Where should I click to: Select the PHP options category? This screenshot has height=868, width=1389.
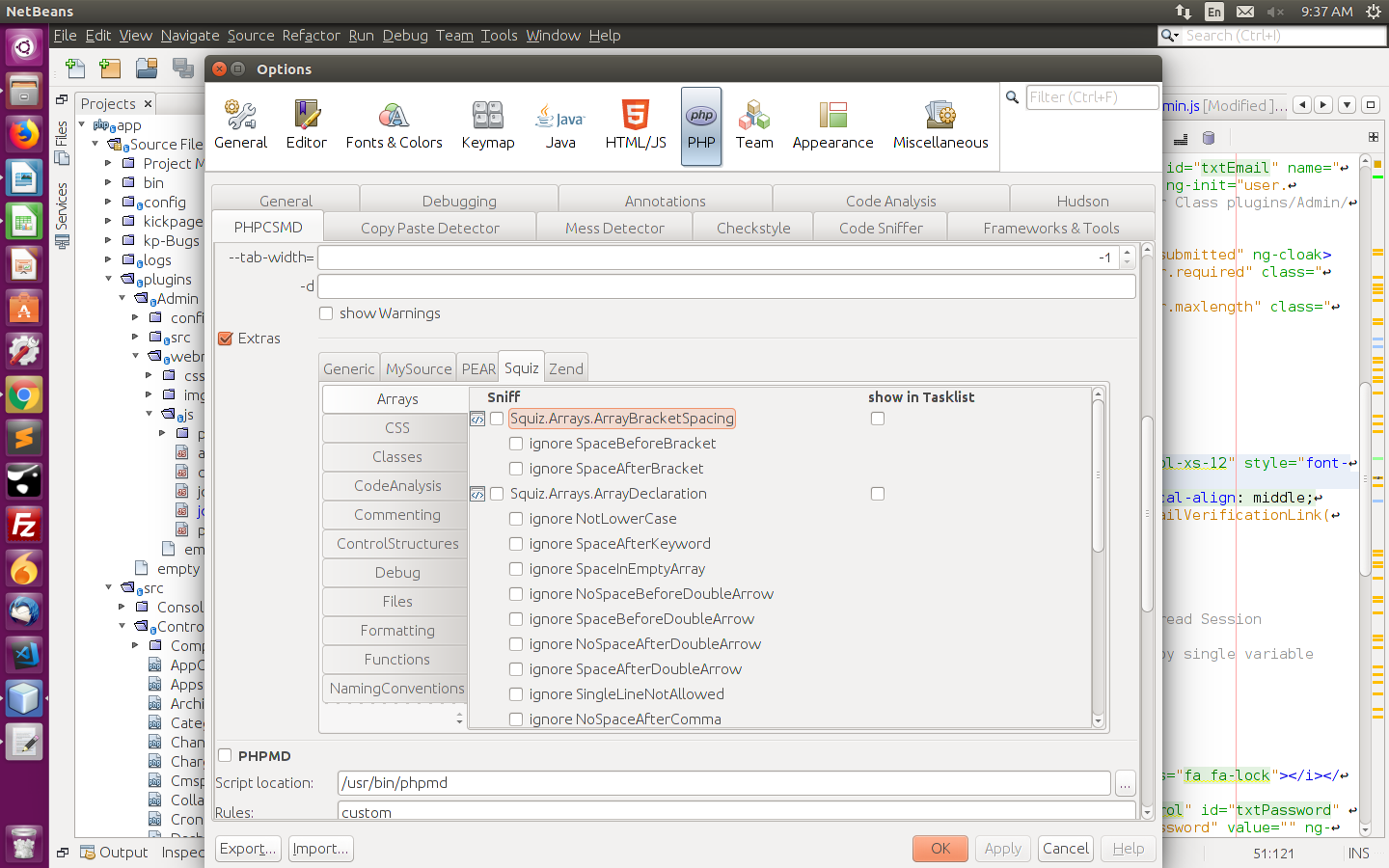pyautogui.click(x=701, y=126)
